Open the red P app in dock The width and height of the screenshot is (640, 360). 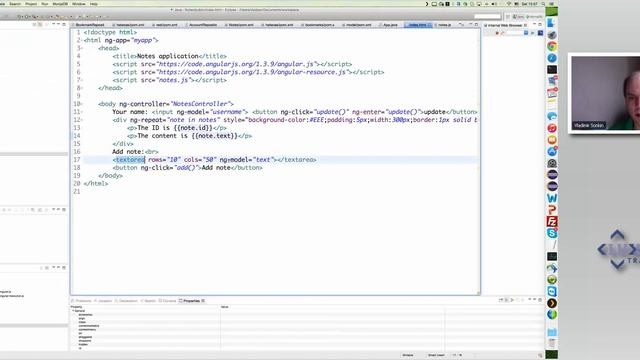pos(552,210)
